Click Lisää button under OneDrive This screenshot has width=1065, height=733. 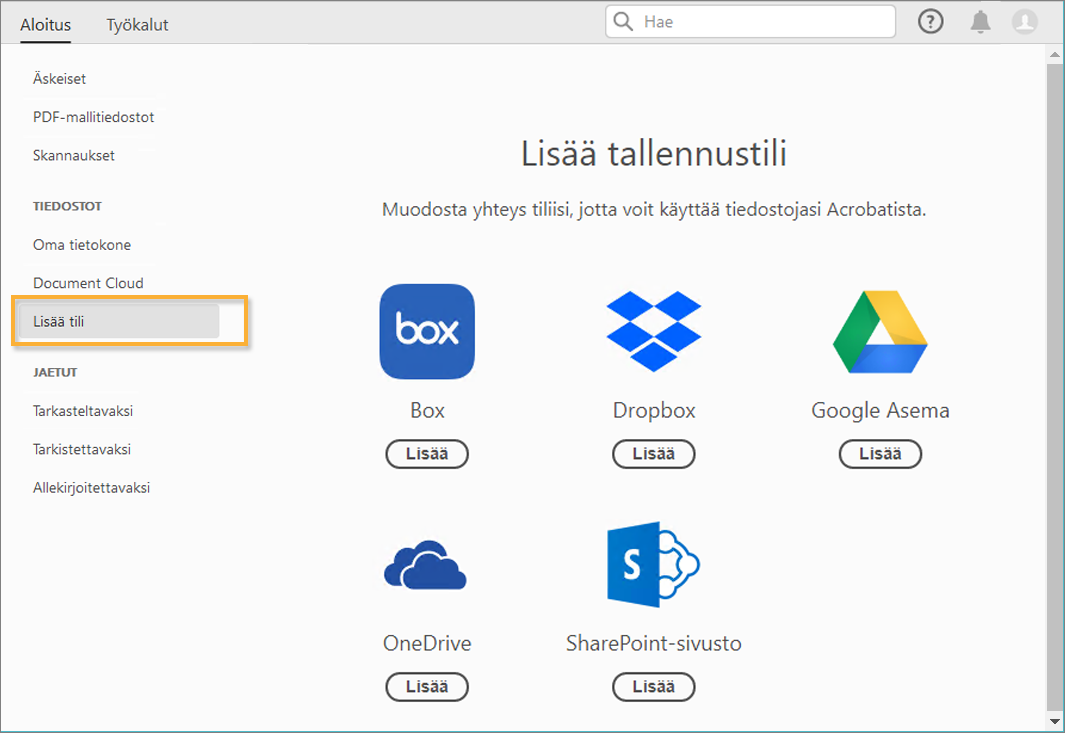[x=427, y=687]
